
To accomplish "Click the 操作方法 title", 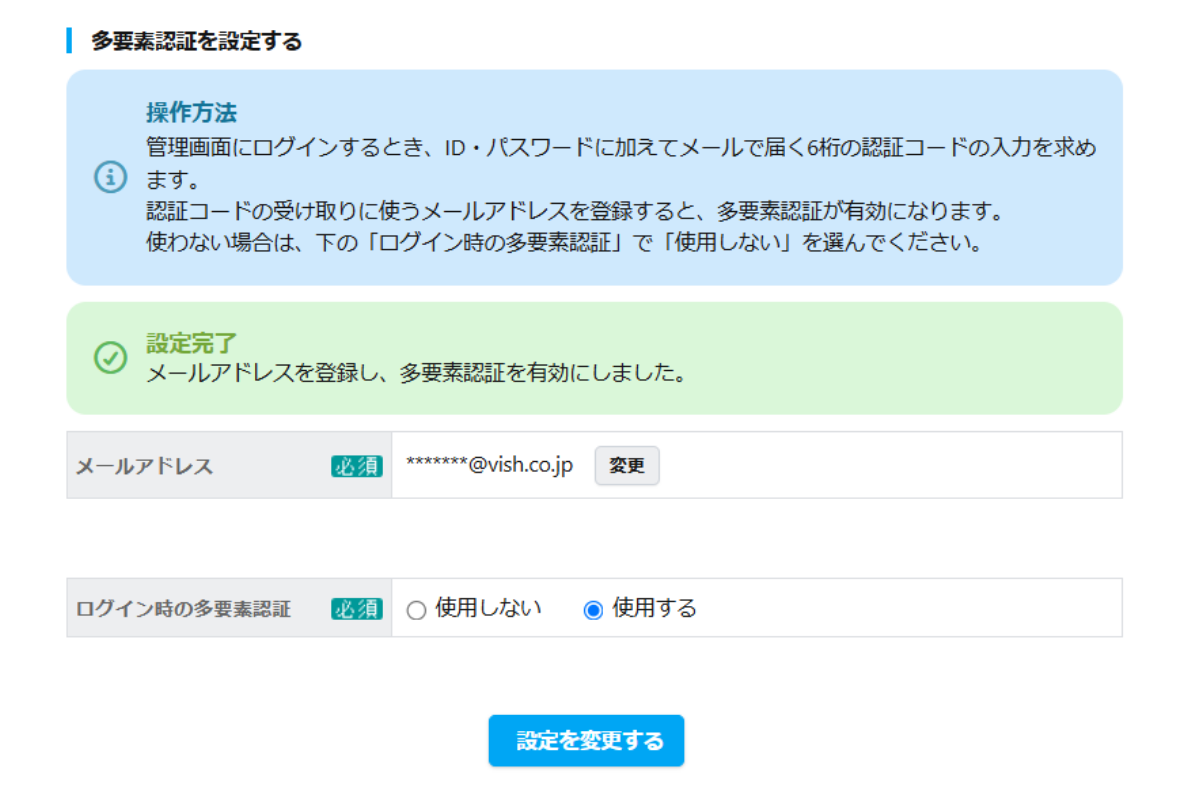I will tap(192, 112).
